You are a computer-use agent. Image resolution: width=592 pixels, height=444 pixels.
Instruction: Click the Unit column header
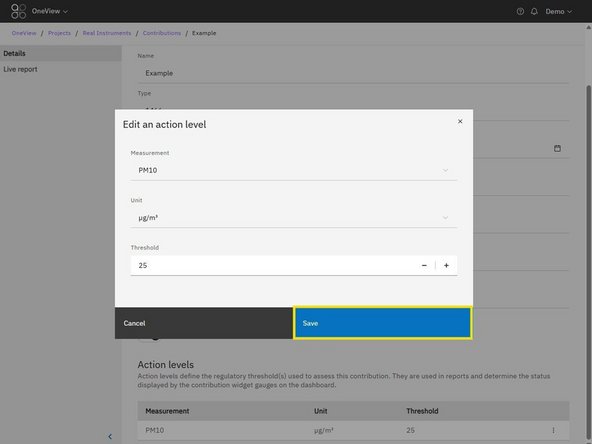pos(321,411)
